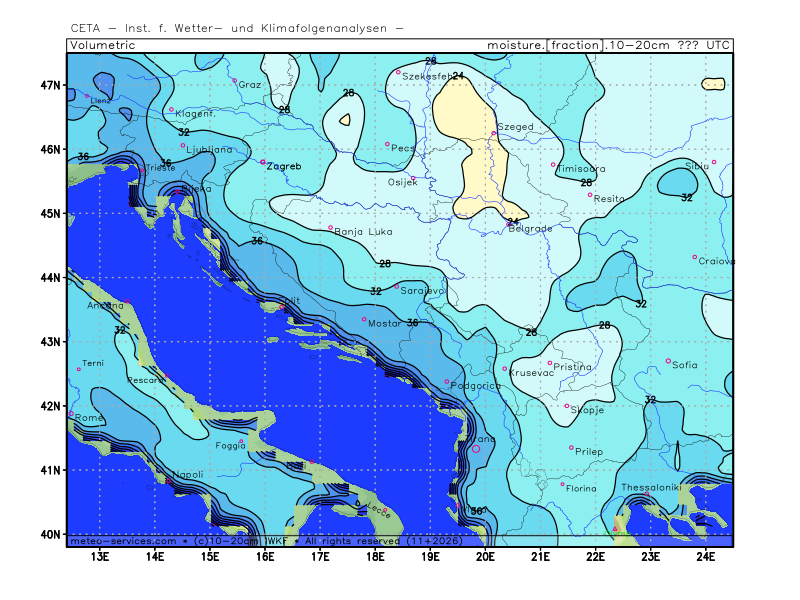Click the Szeged city marker
The image size is (800, 600).
493,133
